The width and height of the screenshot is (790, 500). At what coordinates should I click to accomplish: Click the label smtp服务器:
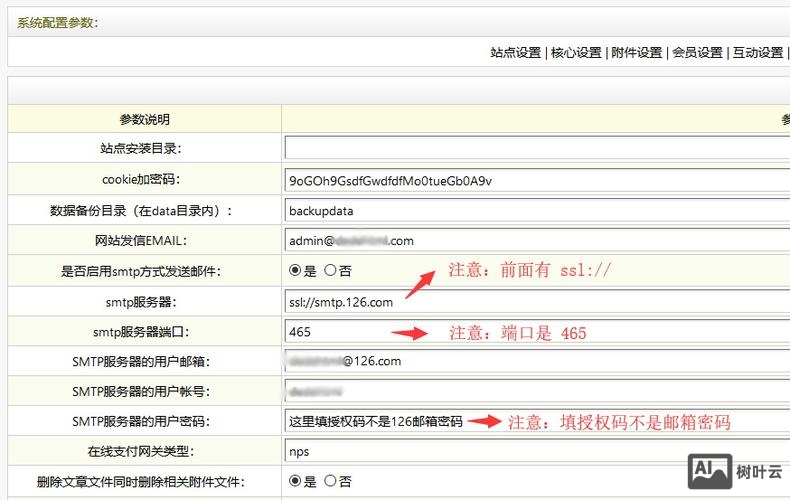pyautogui.click(x=141, y=302)
